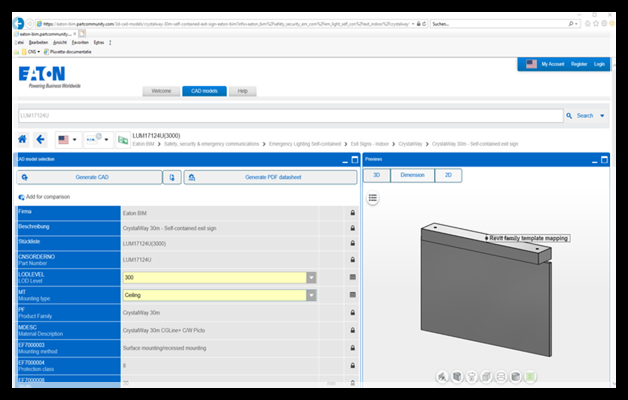Click the lock icon in Firma row
The height and width of the screenshot is (400, 628).
pos(352,213)
